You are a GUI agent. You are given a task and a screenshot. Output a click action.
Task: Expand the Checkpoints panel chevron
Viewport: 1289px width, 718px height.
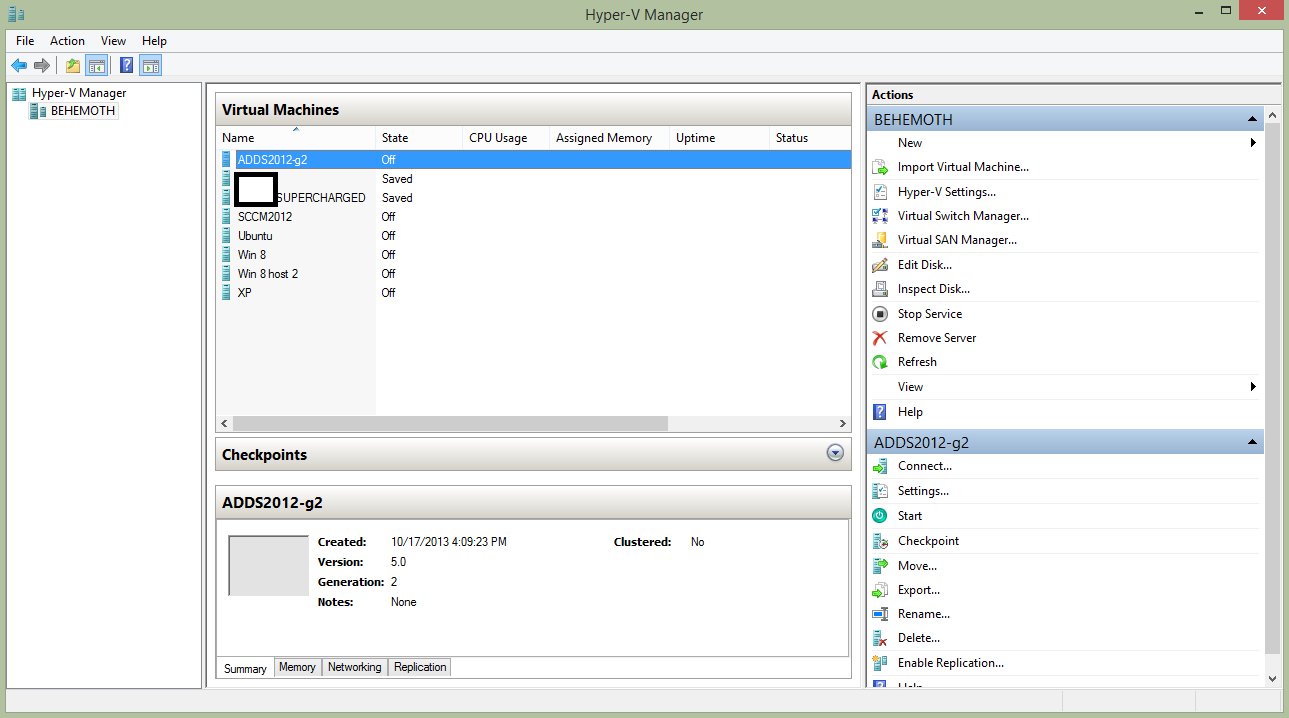[x=836, y=453]
